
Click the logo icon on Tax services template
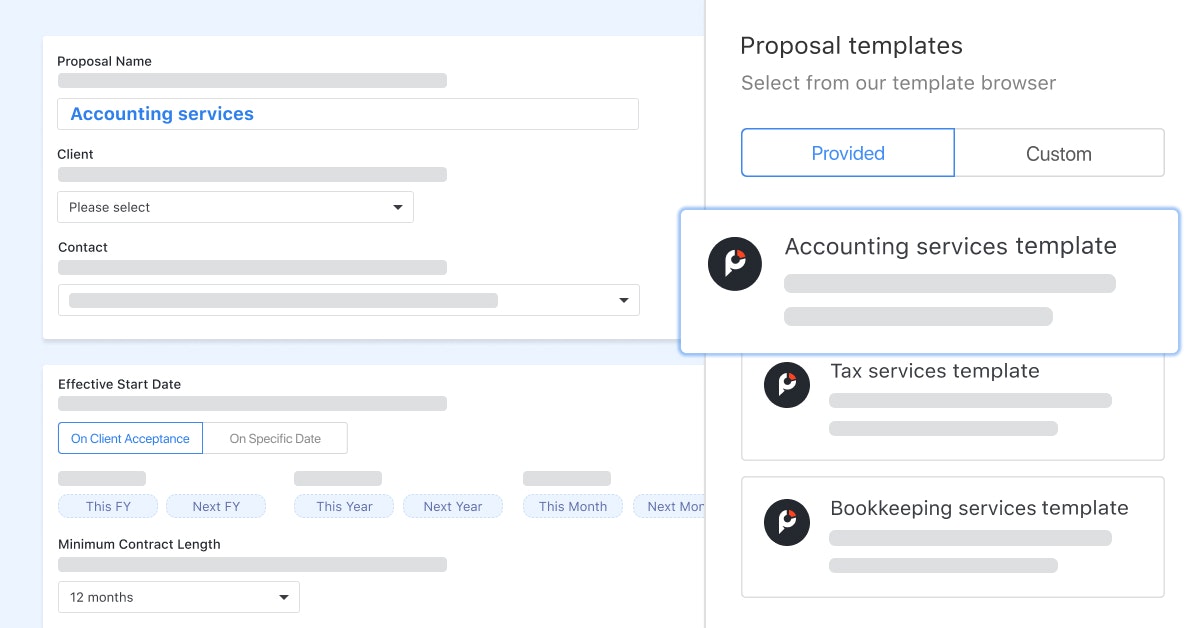point(787,385)
